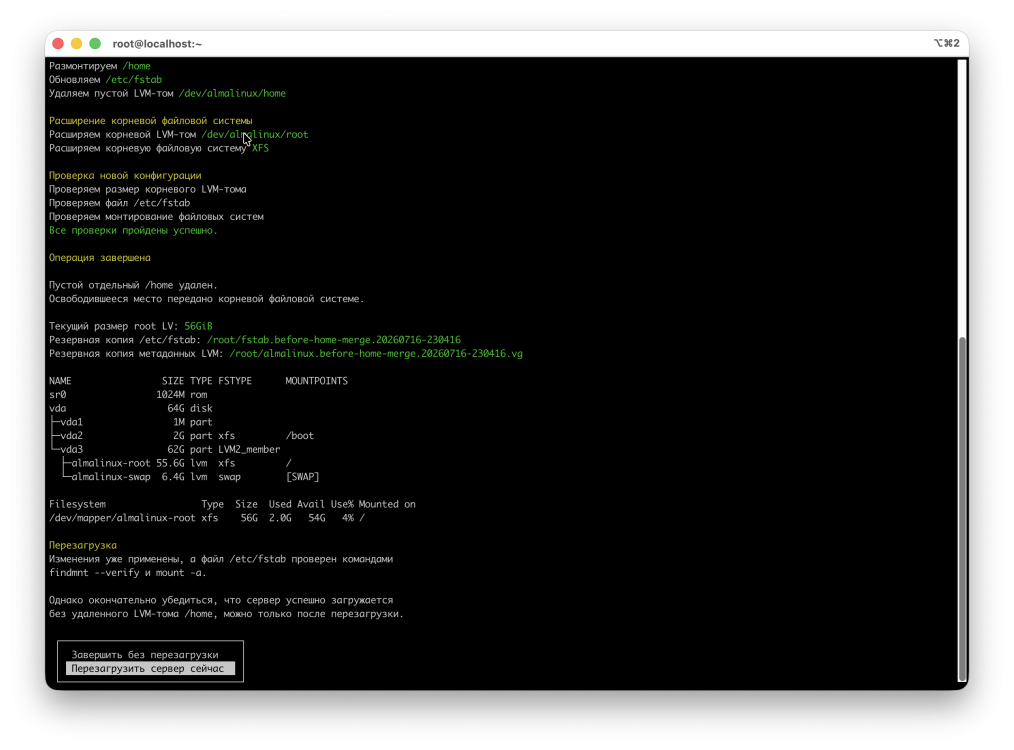Click the terminal vertical scrollbar thumb

962,508
